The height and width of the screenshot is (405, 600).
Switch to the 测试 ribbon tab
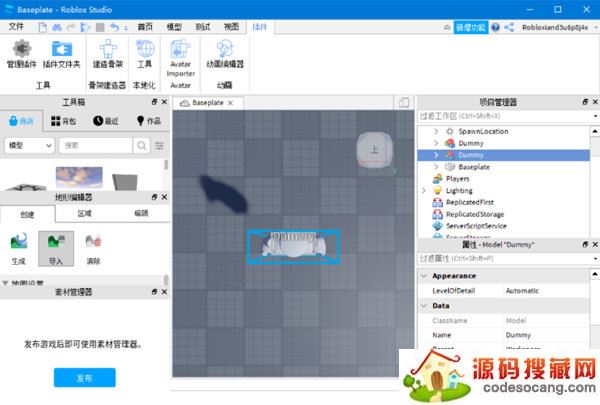[203, 27]
